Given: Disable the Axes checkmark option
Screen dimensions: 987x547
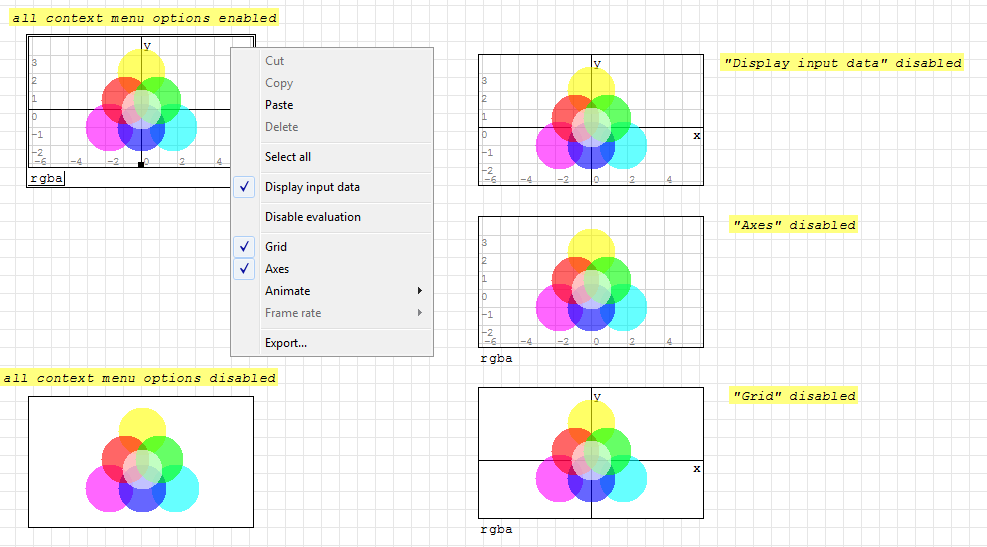Looking at the screenshot, I should [x=244, y=269].
